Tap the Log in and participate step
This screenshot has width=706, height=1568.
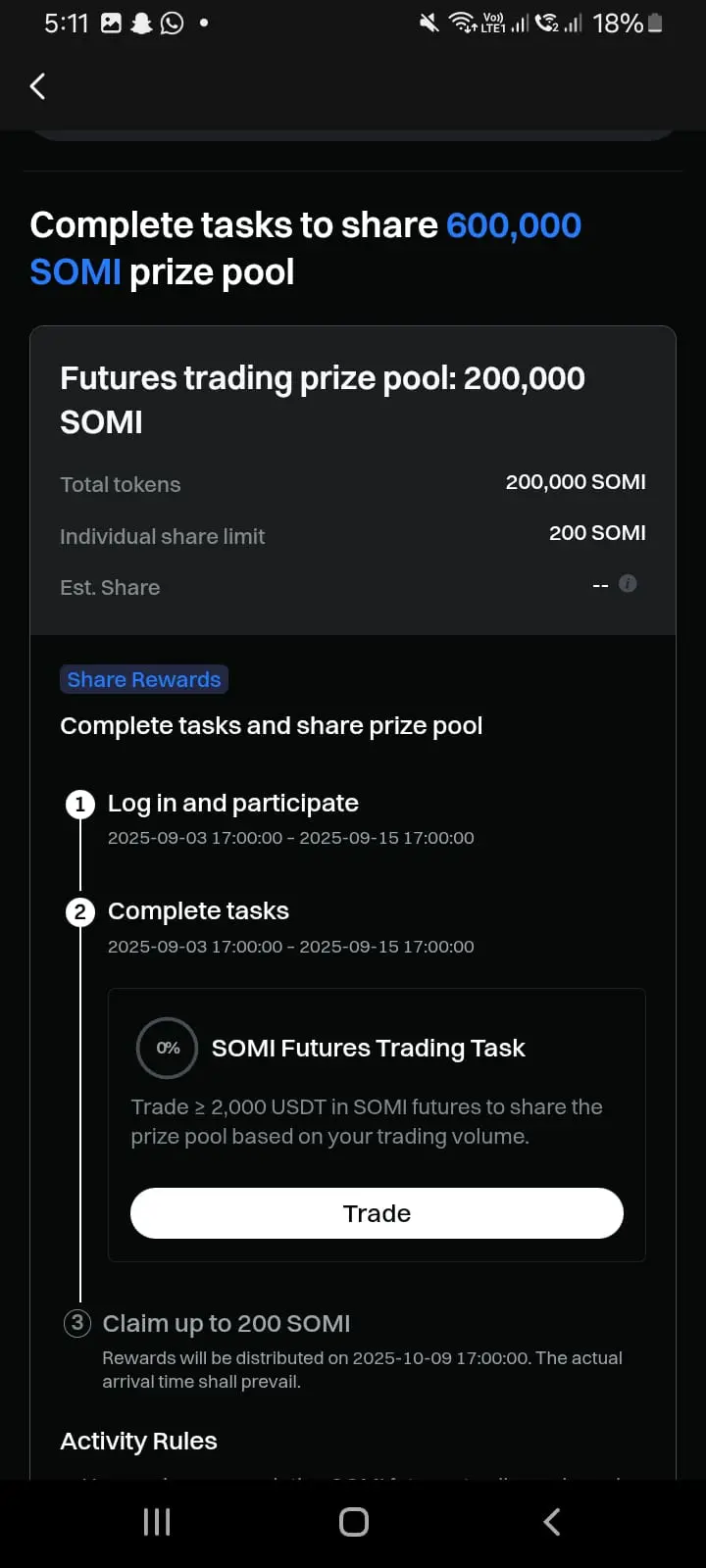point(233,804)
